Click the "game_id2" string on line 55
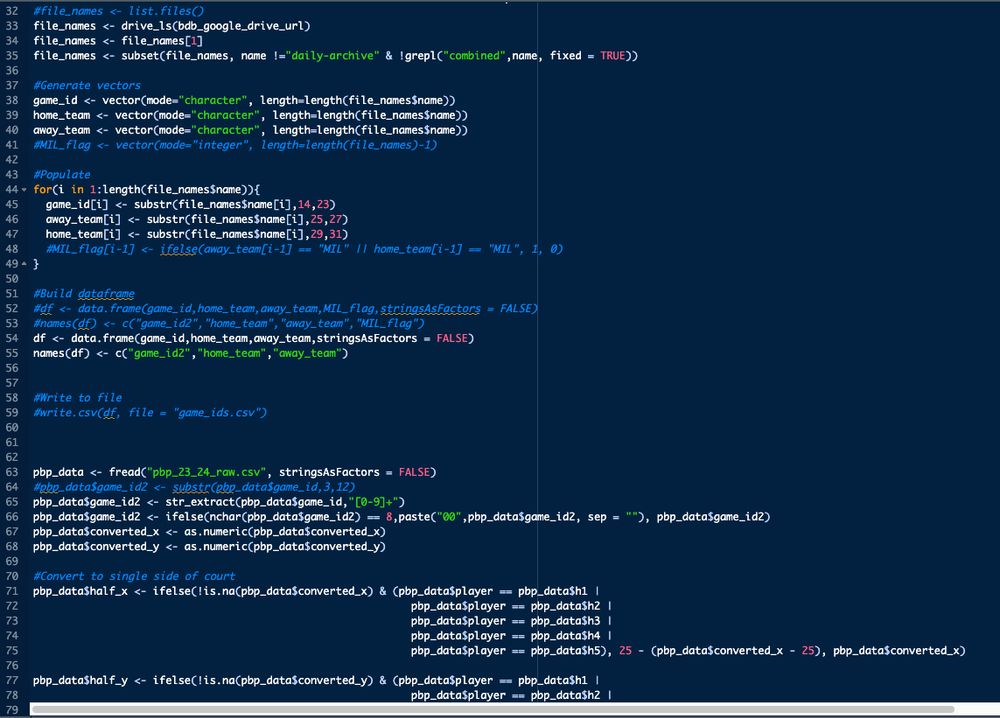Screen dimensions: 1000x718 pos(159,353)
